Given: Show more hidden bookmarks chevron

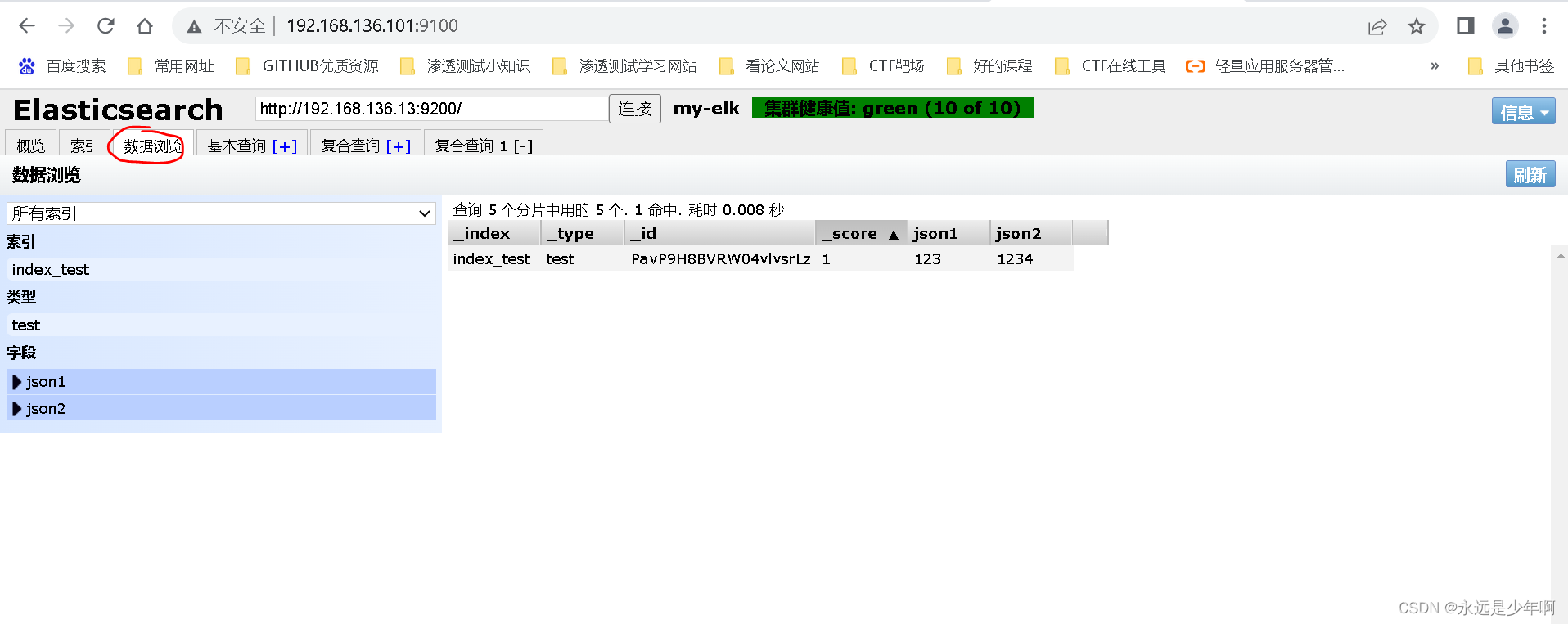Looking at the screenshot, I should pos(1435,66).
